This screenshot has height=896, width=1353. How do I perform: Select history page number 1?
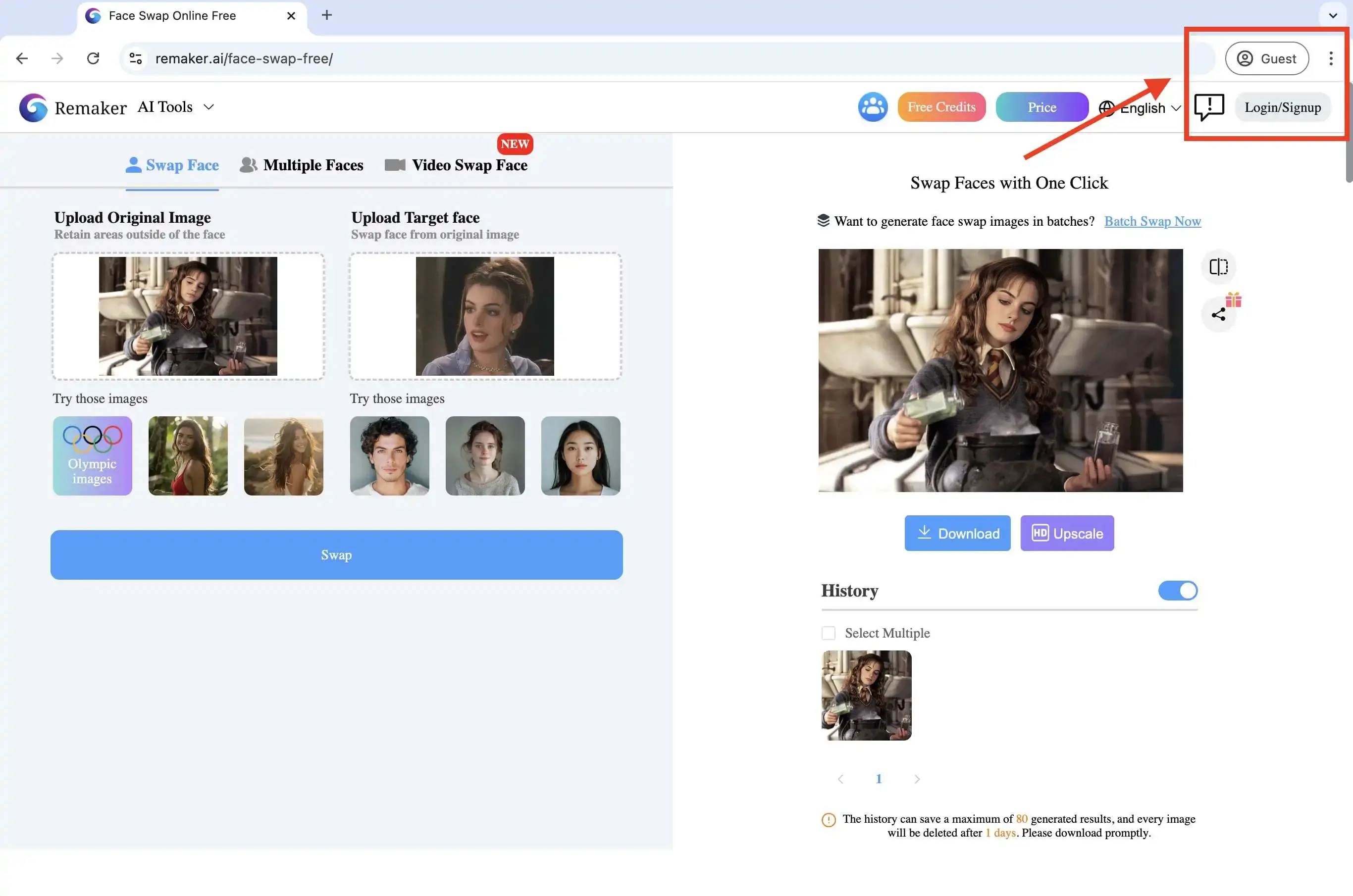878,778
